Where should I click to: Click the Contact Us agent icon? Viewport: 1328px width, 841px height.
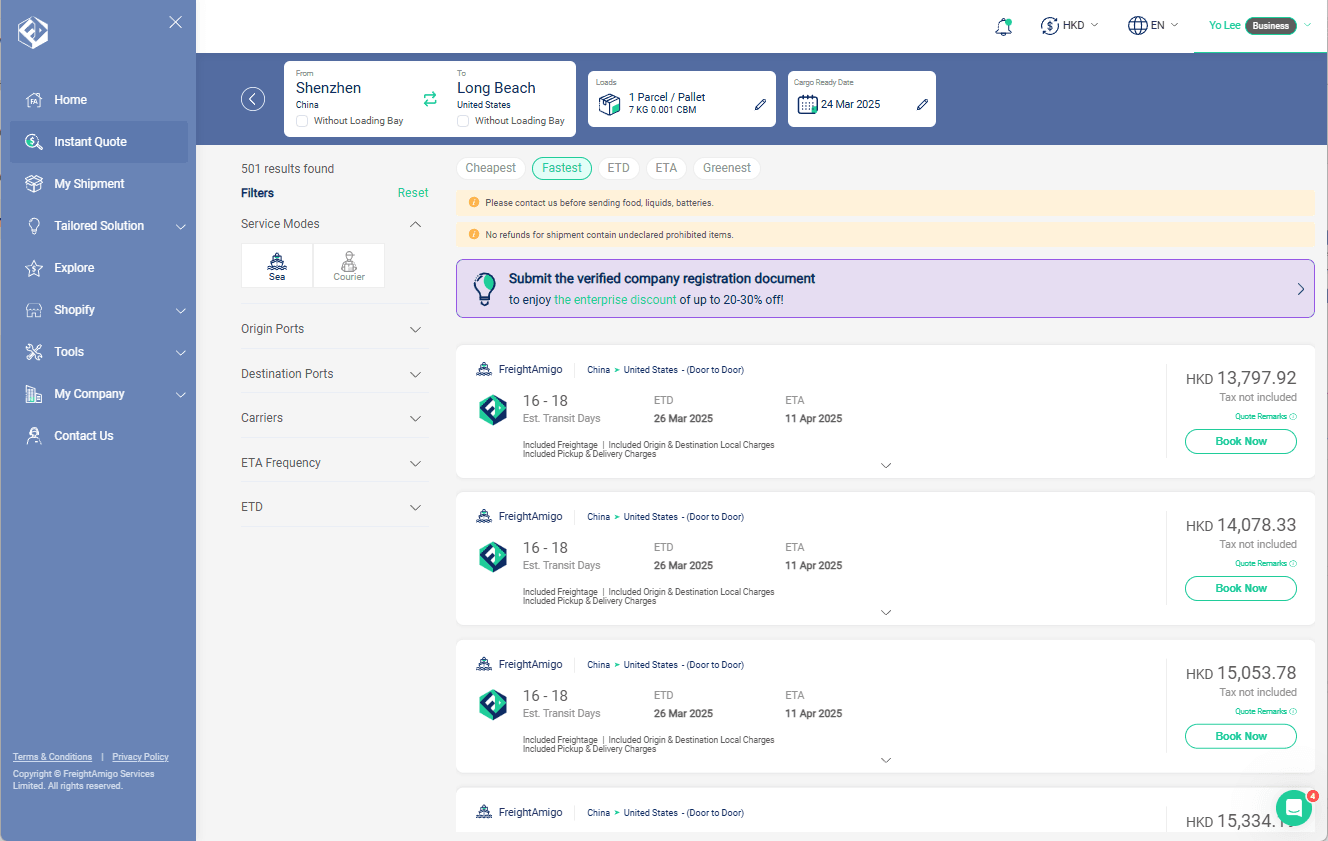(x=34, y=436)
